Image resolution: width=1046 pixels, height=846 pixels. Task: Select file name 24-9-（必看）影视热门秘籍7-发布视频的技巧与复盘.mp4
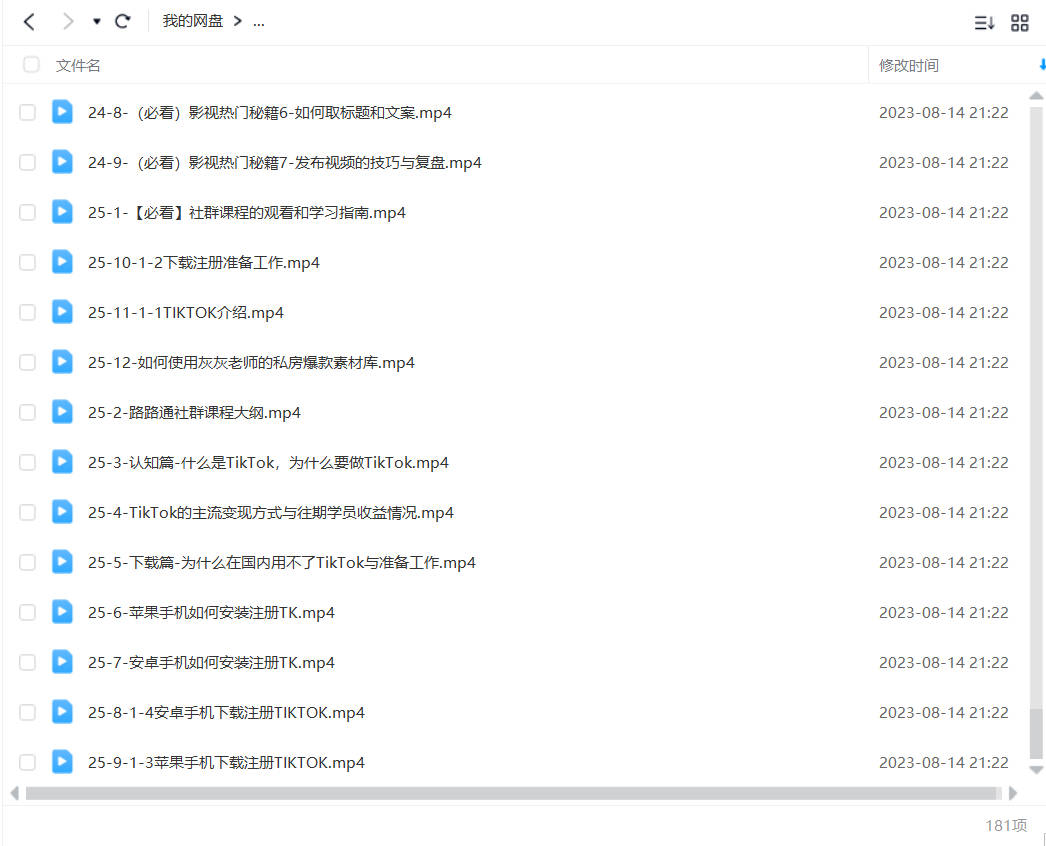coord(285,163)
